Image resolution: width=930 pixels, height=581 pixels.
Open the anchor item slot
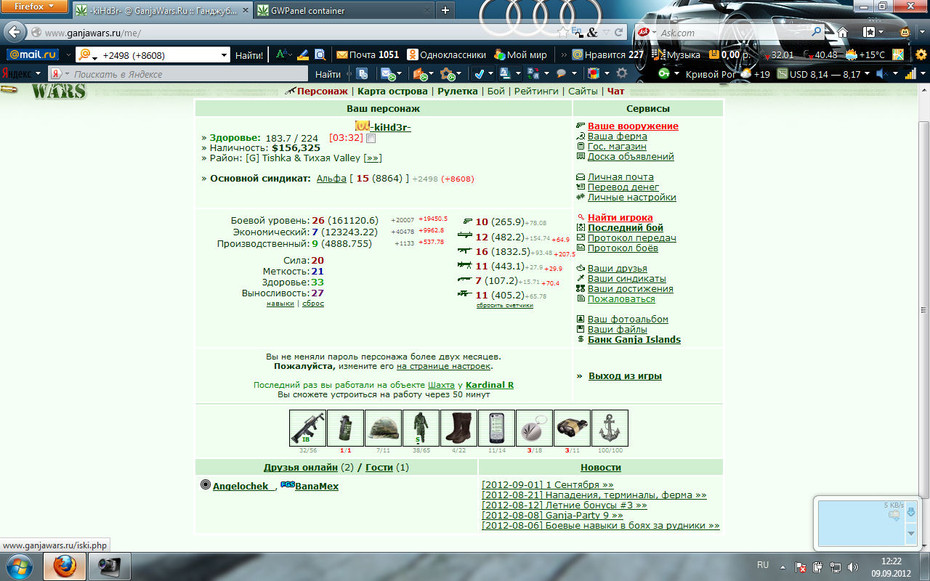(610, 427)
